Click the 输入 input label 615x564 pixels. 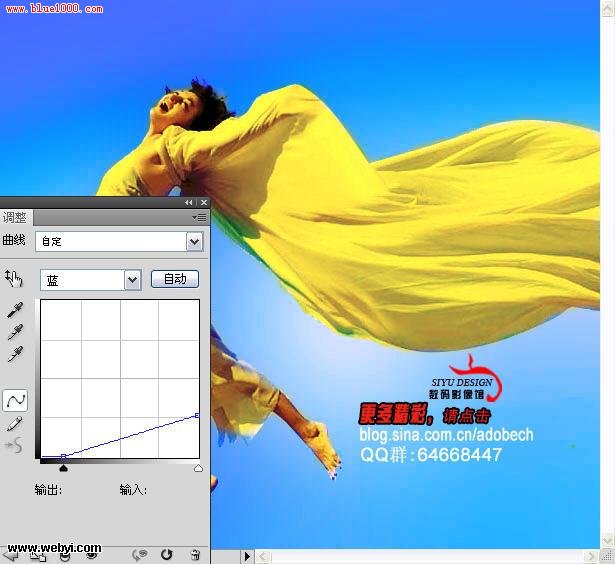[x=133, y=489]
